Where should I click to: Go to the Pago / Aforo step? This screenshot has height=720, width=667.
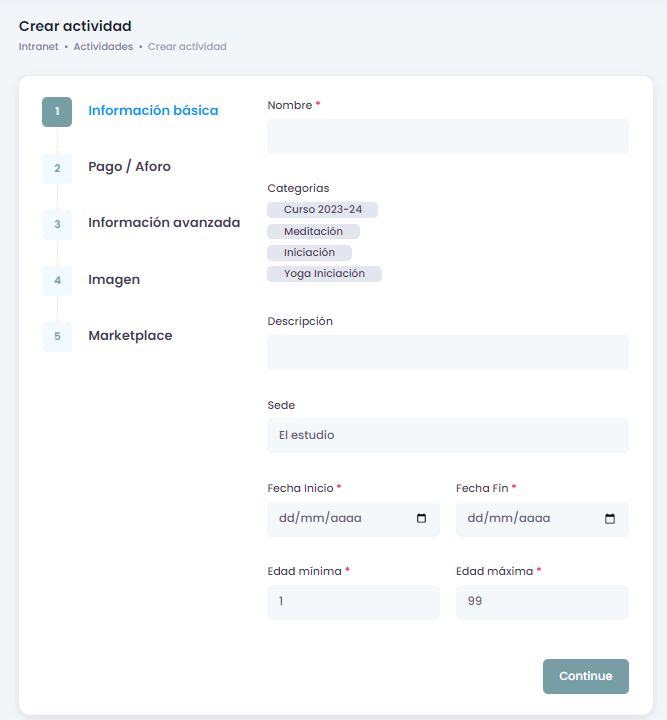coord(129,167)
